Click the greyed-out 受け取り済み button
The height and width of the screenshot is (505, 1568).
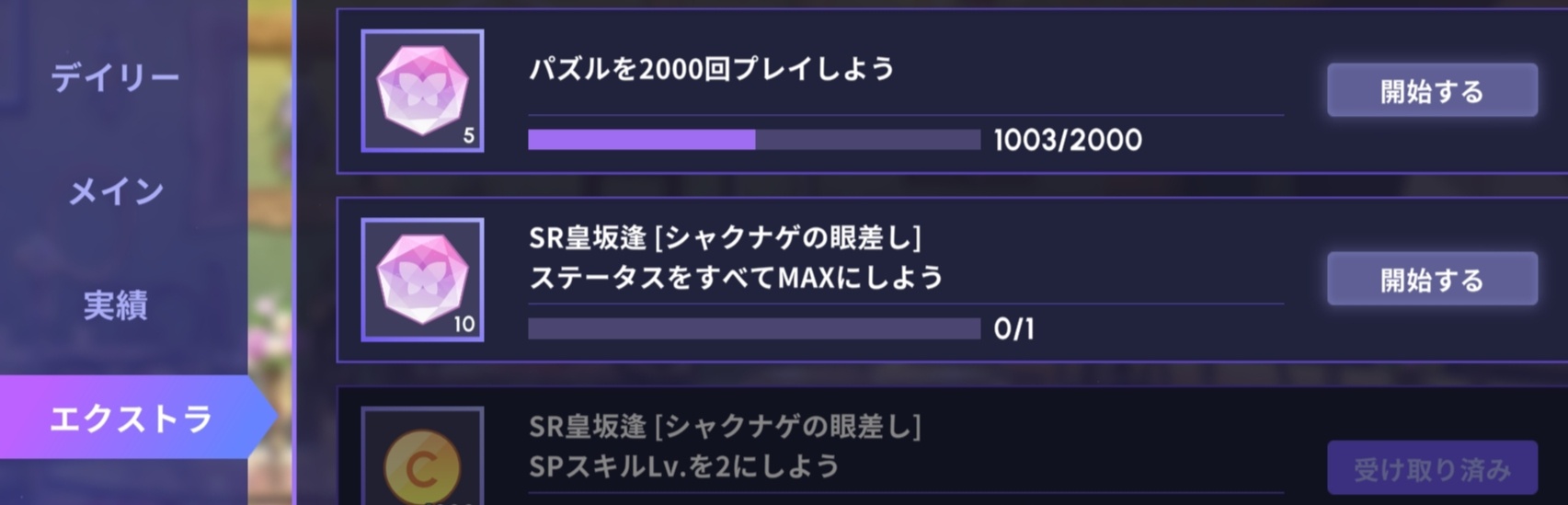(1432, 468)
